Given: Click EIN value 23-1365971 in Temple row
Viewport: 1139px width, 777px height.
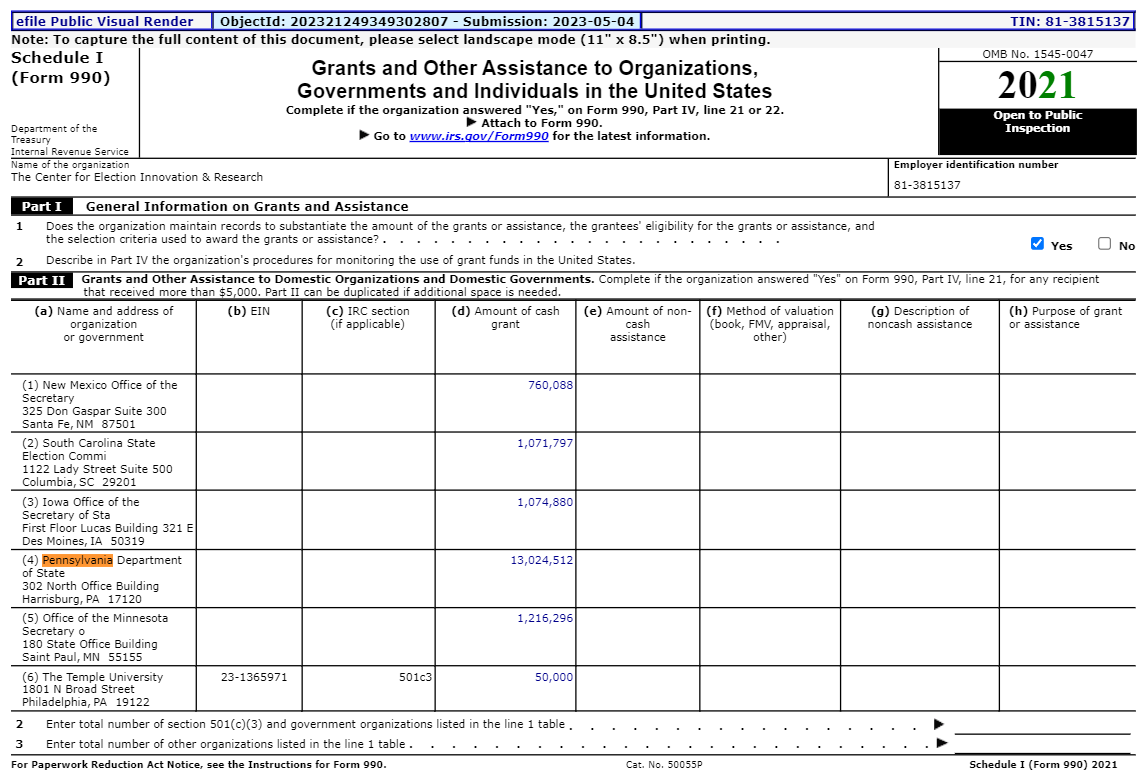Looking at the screenshot, I should pos(254,677).
